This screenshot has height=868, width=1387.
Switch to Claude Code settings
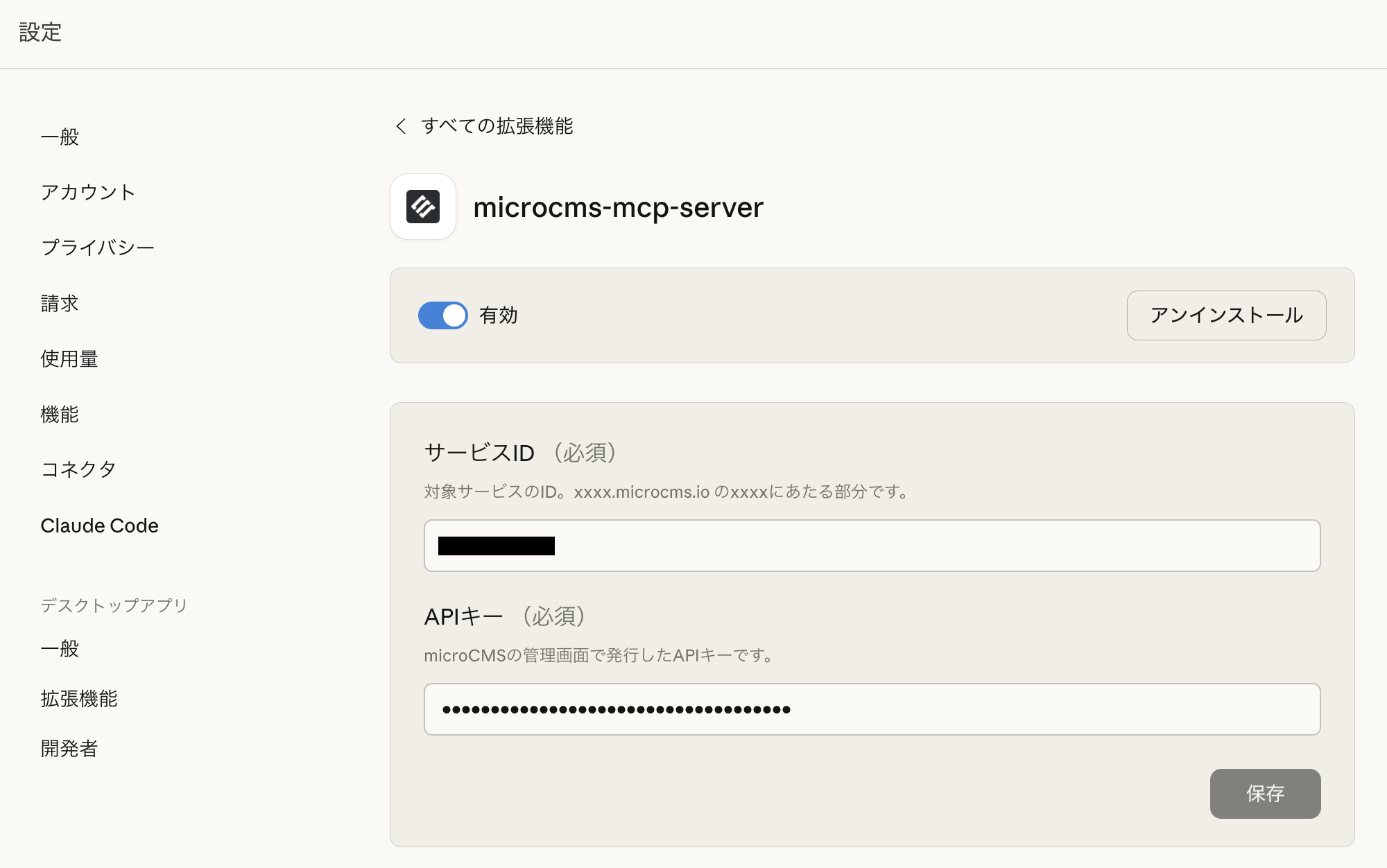pos(99,526)
